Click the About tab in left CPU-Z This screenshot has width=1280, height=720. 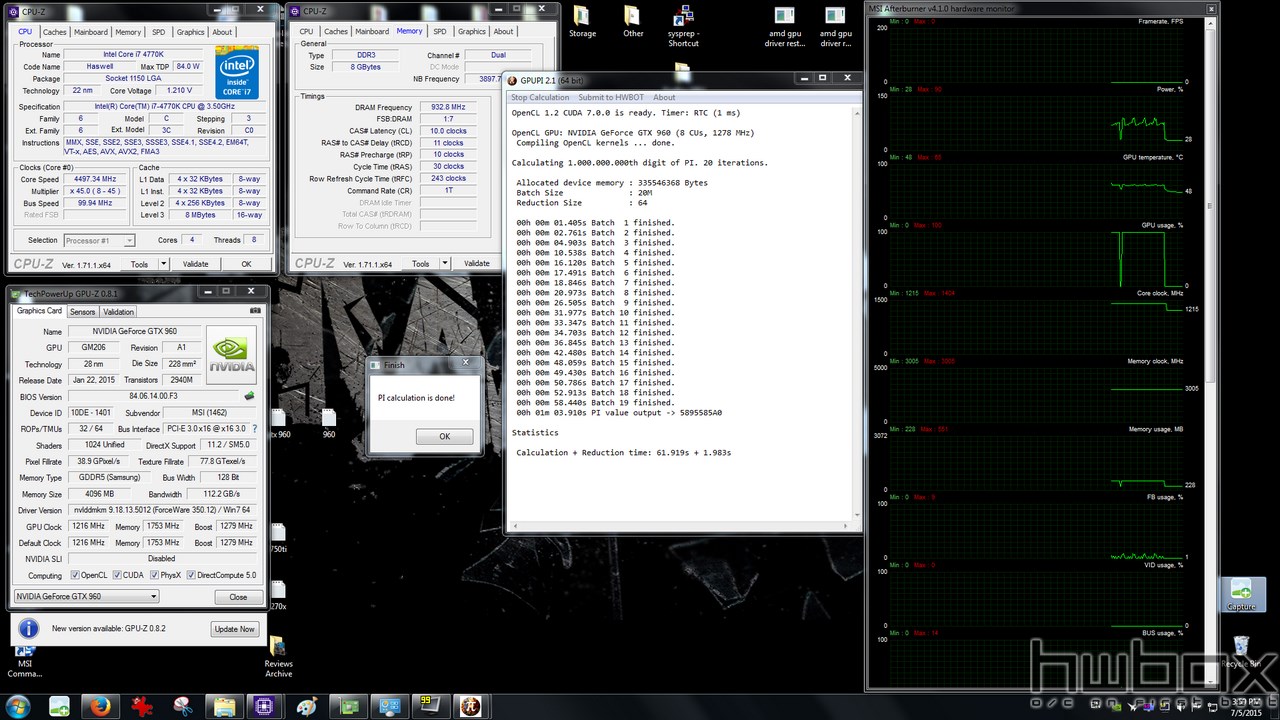222,31
